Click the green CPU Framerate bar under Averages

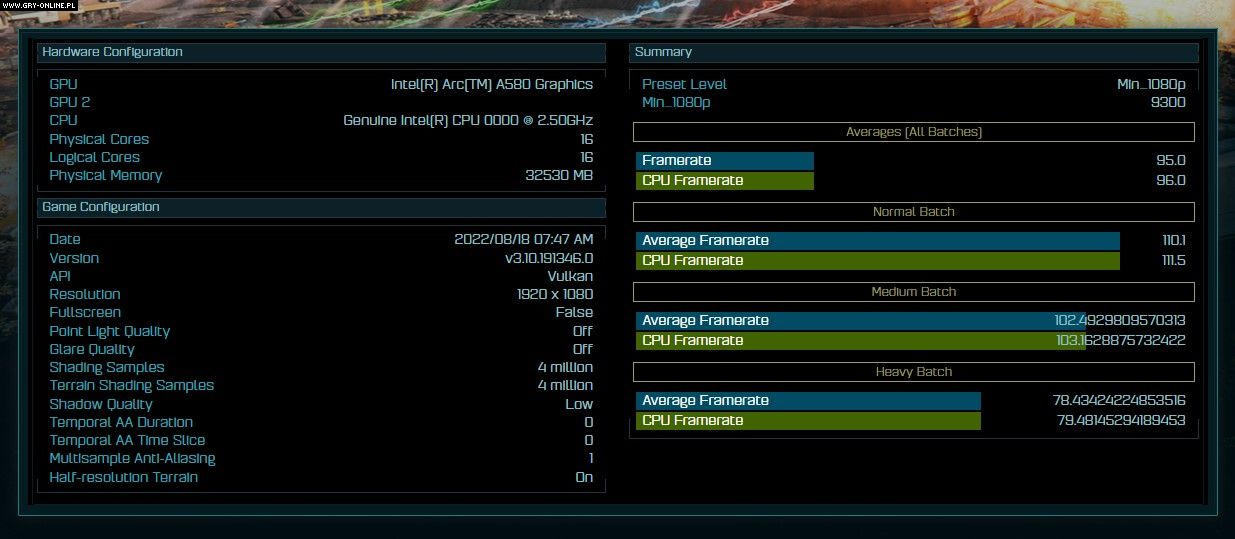[x=725, y=181]
